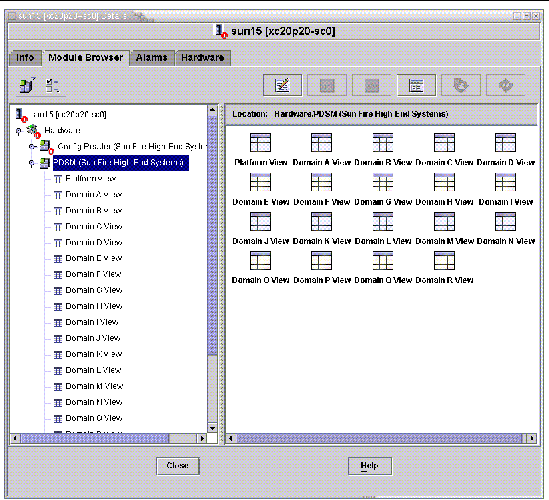Open Domain J View icon in right pane
This screenshot has width=549, height=500.
coord(260,222)
